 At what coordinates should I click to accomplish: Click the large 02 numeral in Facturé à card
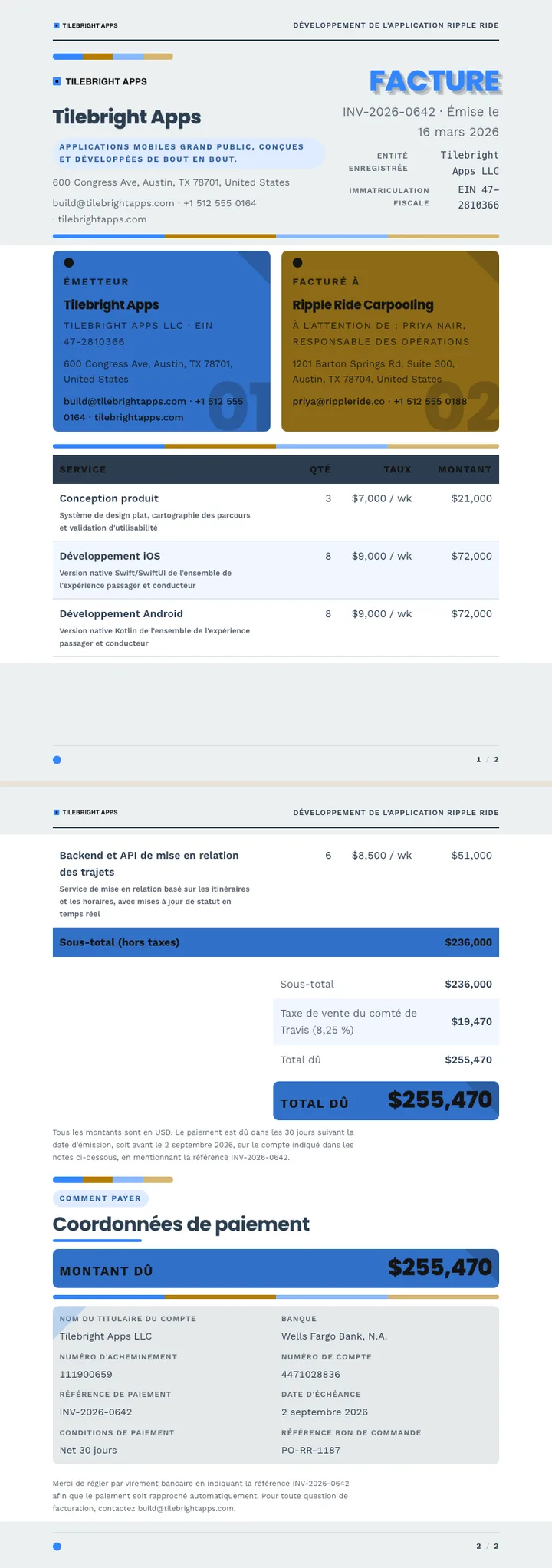point(461,406)
